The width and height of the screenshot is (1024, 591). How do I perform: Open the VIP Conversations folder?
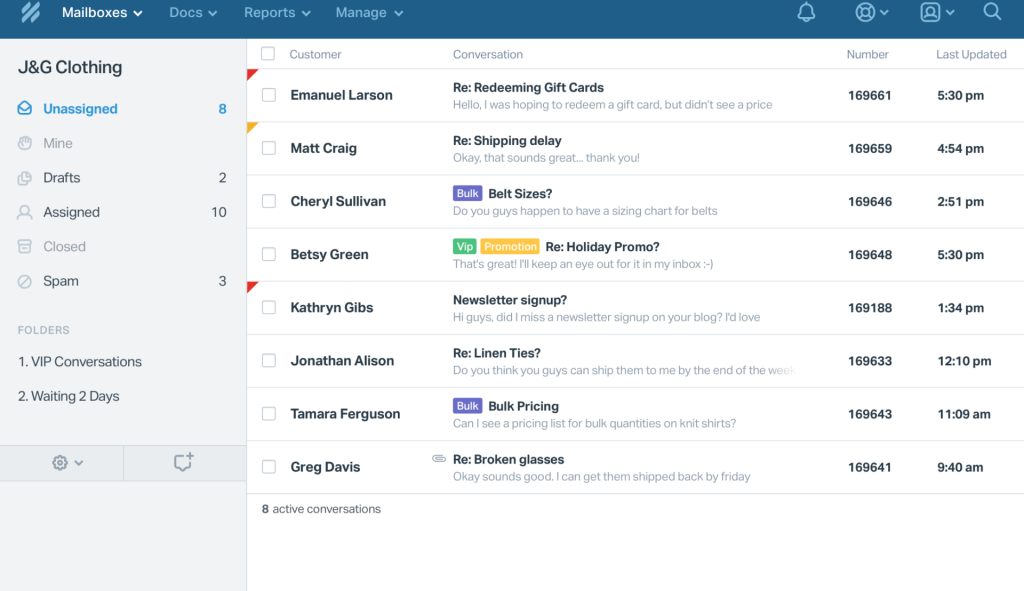(80, 362)
